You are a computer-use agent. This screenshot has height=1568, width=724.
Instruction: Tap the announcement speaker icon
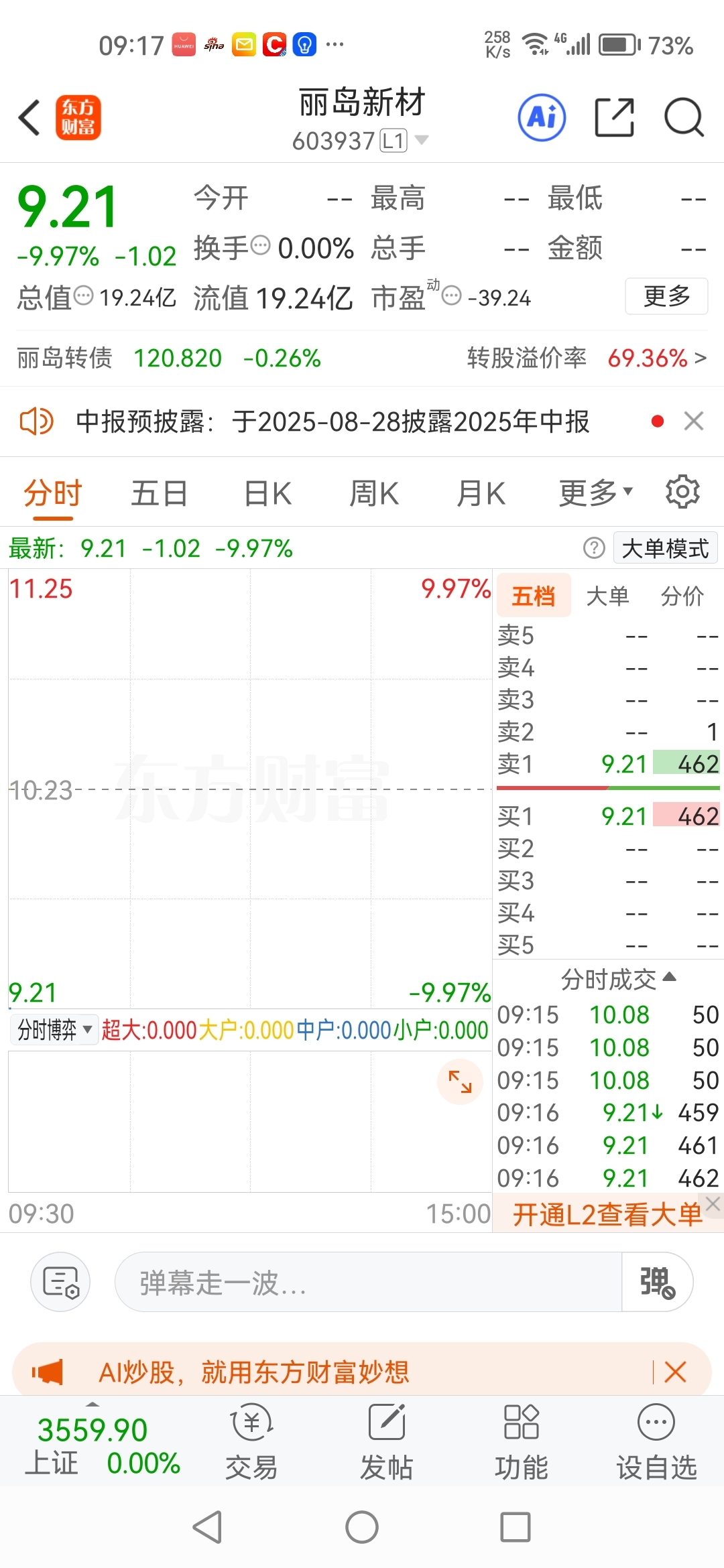pyautogui.click(x=36, y=421)
